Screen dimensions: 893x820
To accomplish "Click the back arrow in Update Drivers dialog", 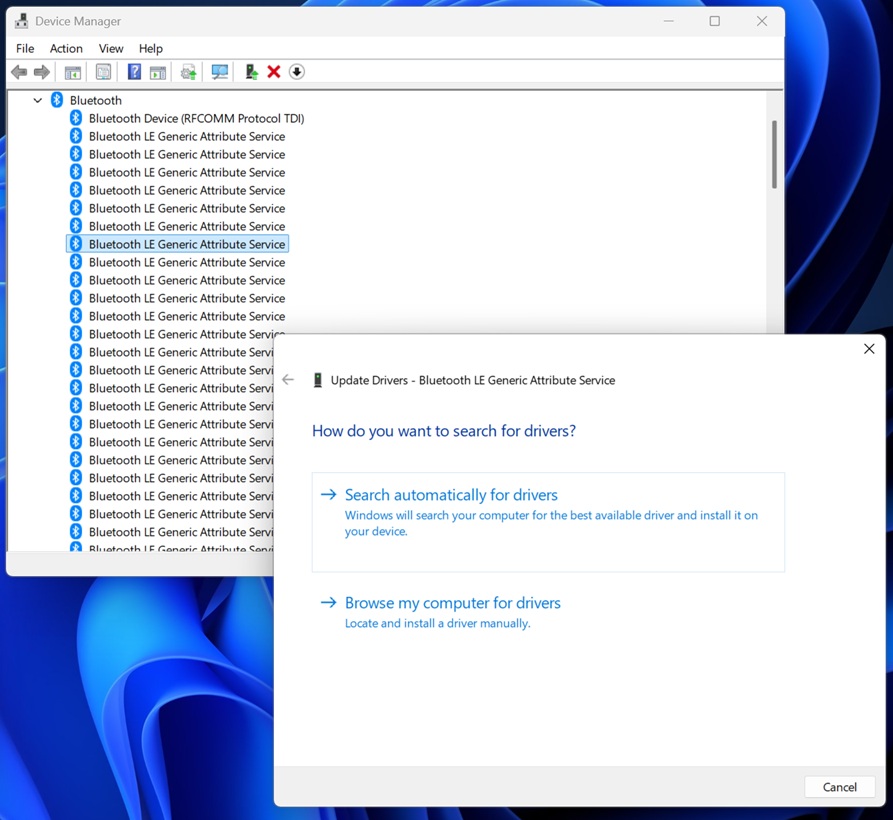I will click(288, 379).
